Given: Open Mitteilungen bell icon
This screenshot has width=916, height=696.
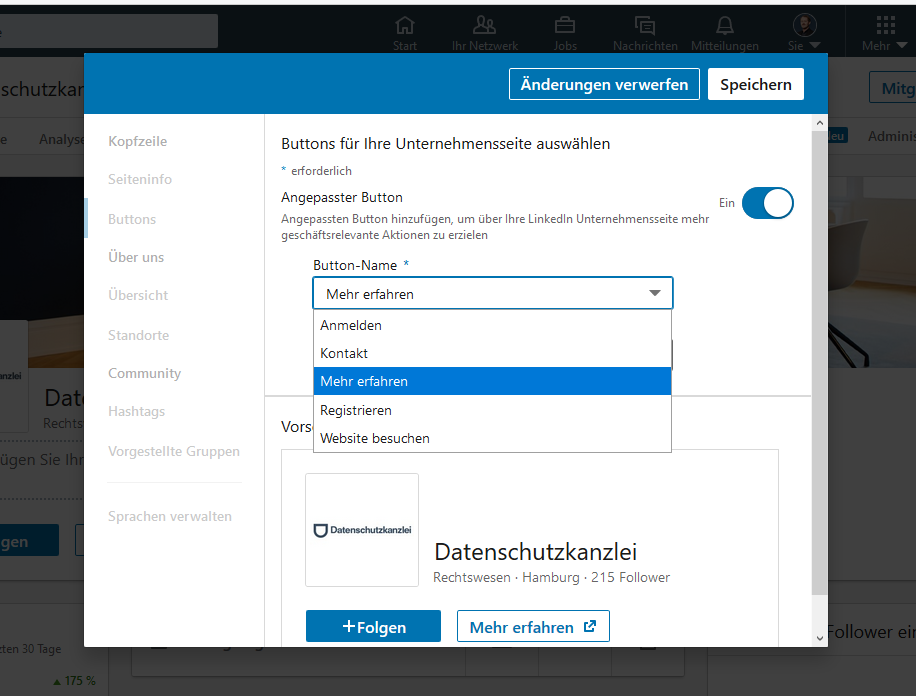Looking at the screenshot, I should tap(725, 26).
